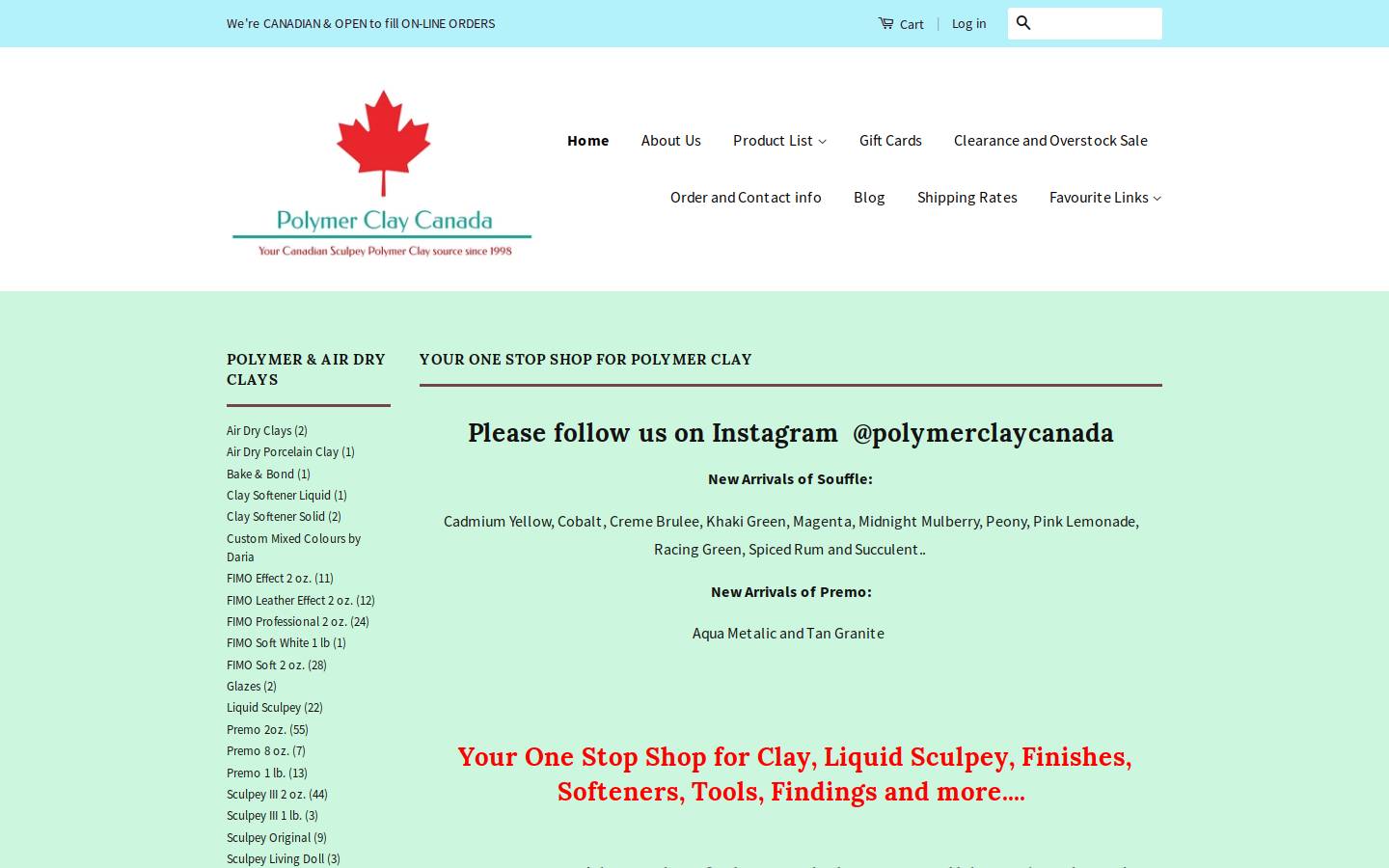Open the shopping cart icon
The height and width of the screenshot is (868, 1389).
[x=885, y=23]
